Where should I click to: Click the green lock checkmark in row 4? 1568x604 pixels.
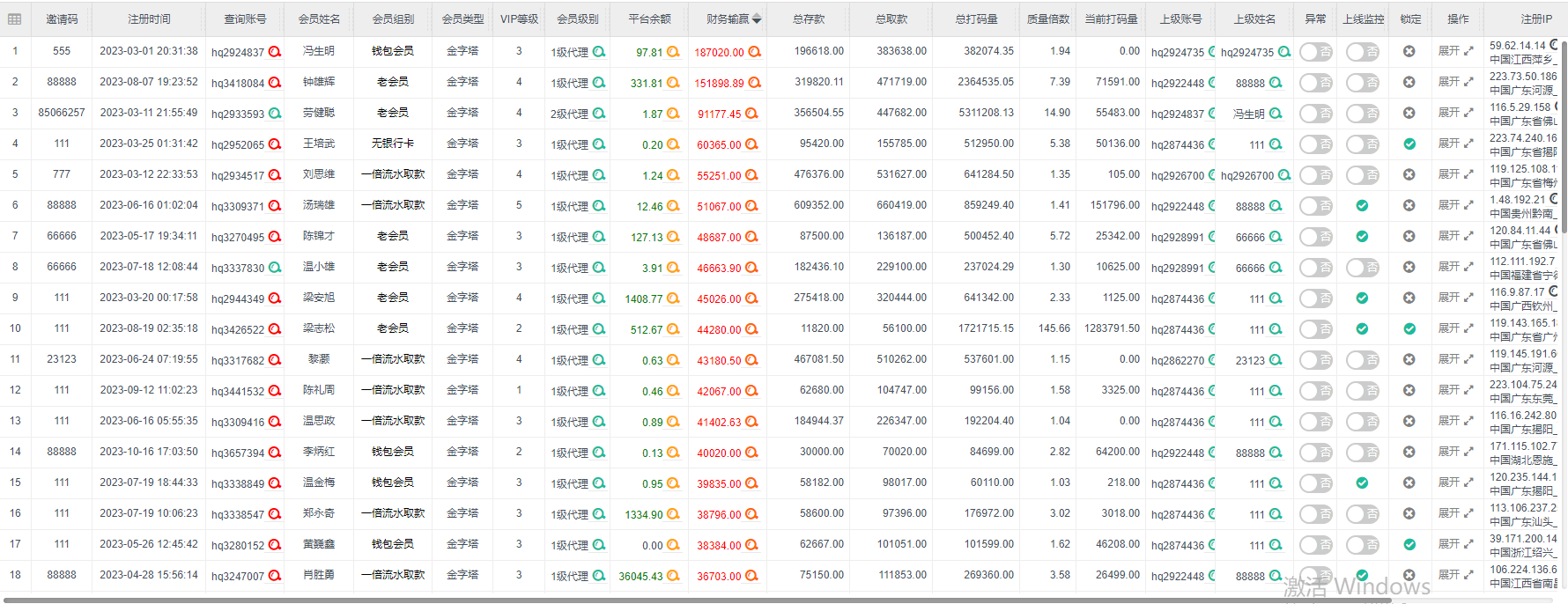pyautogui.click(x=1409, y=144)
